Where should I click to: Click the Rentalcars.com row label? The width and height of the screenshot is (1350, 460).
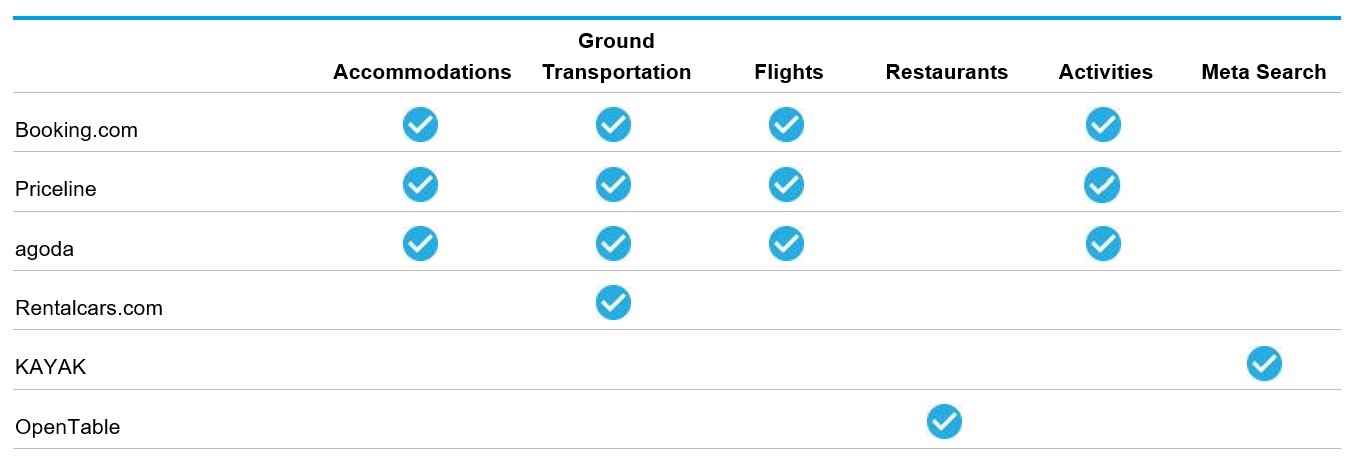tap(89, 308)
